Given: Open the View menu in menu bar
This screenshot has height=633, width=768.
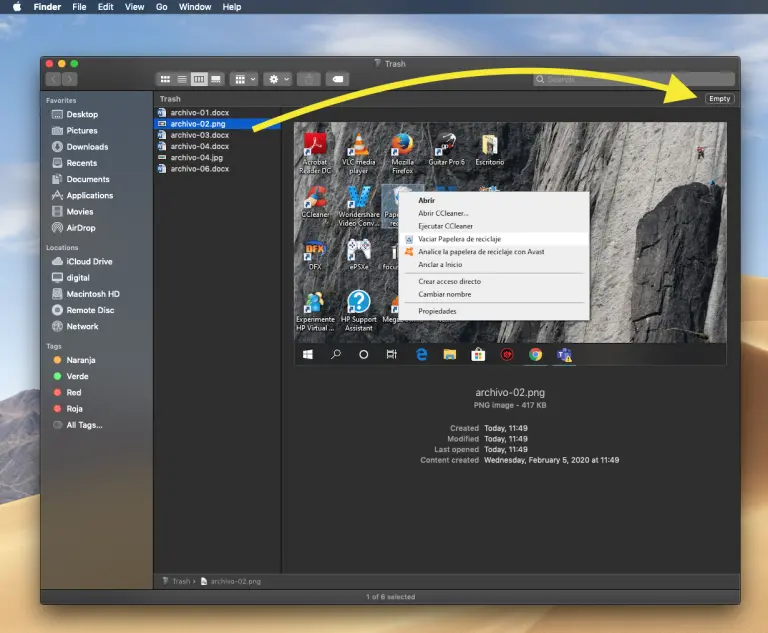Looking at the screenshot, I should [x=134, y=7].
